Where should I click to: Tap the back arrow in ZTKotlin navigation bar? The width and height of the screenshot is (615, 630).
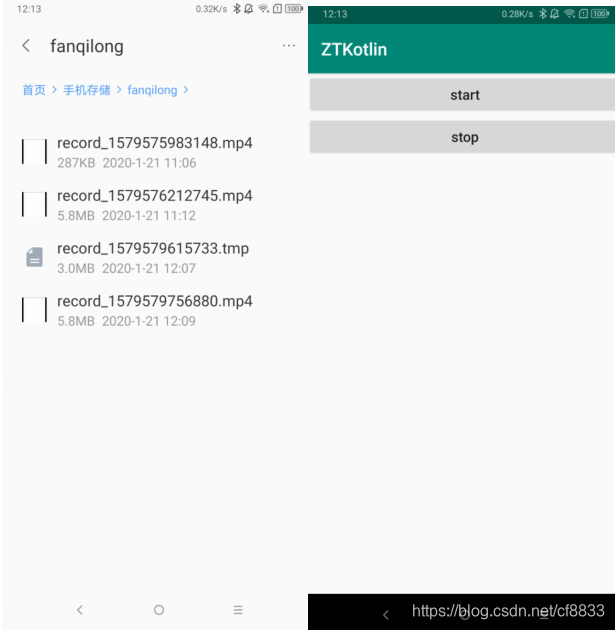pyautogui.click(x=386, y=614)
